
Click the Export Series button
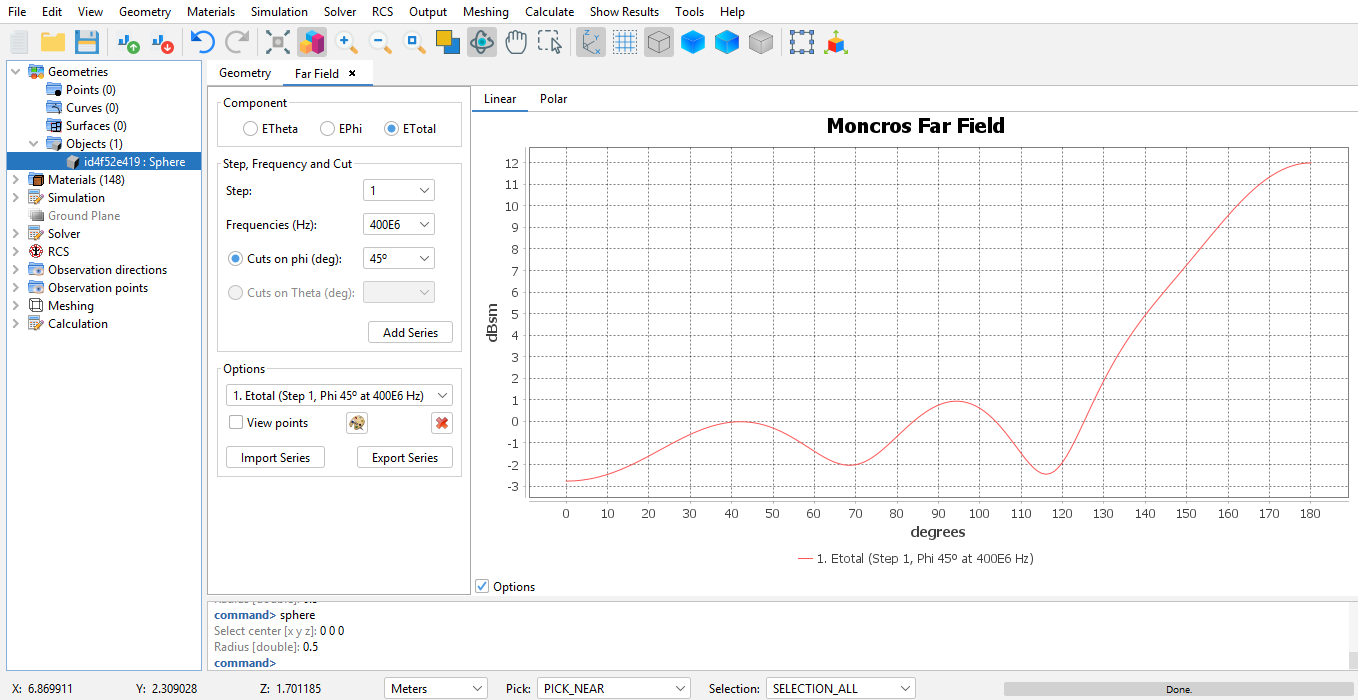click(x=404, y=458)
